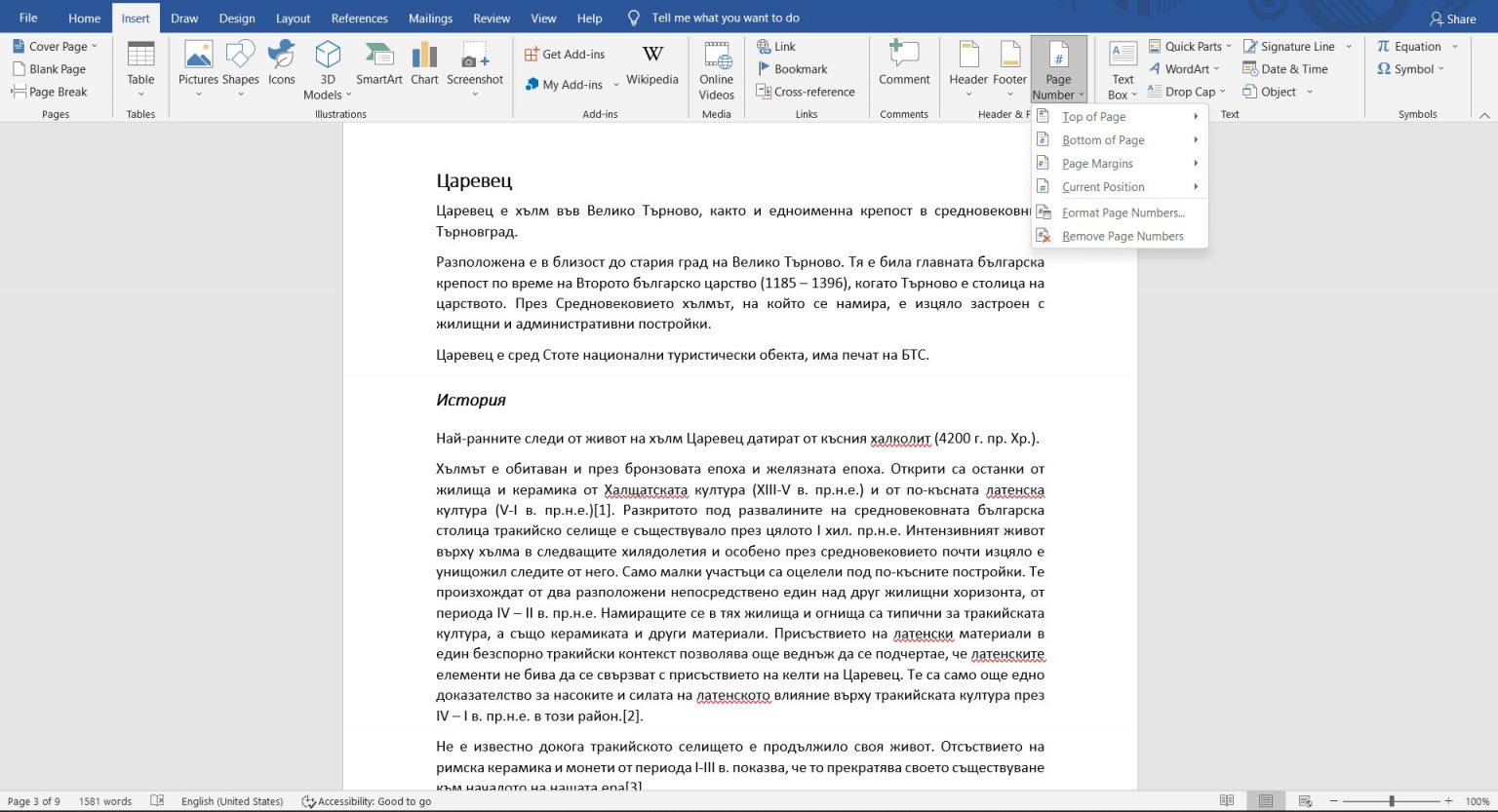
Task: Insert a Chart
Action: point(424,64)
